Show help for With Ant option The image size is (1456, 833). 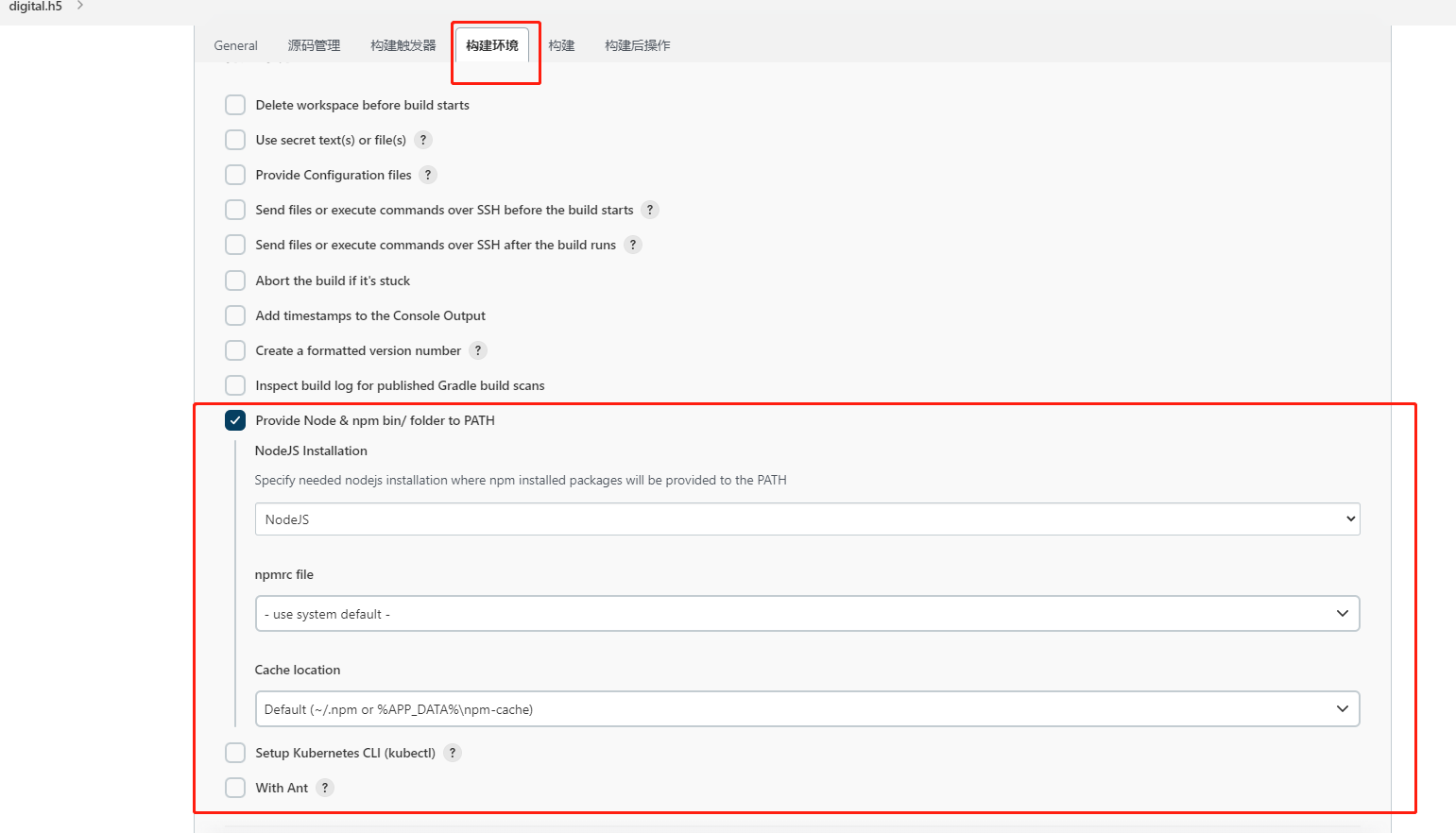(325, 788)
